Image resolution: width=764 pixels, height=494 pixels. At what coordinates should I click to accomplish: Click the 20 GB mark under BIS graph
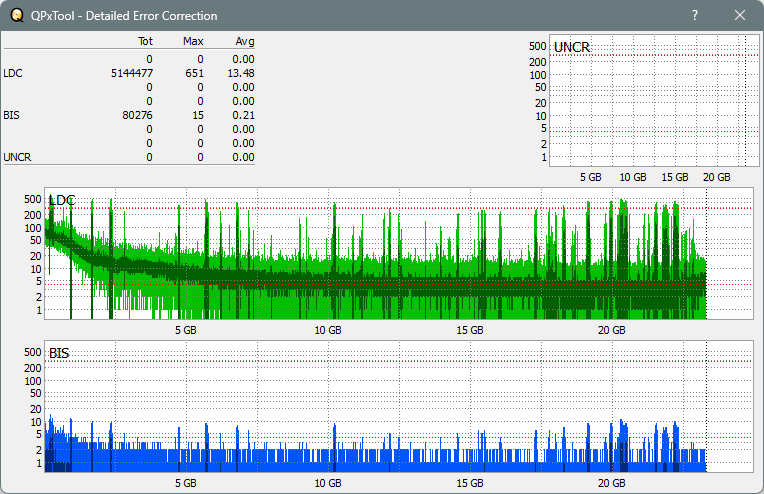611,483
